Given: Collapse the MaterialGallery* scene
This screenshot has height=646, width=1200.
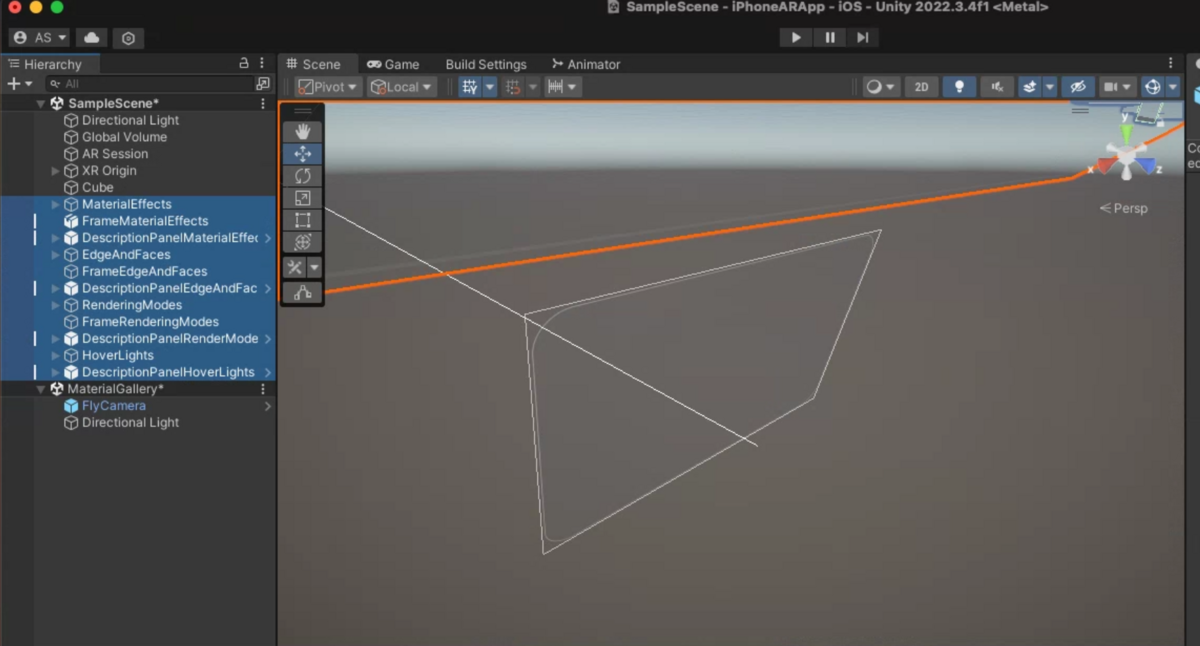Looking at the screenshot, I should (x=41, y=389).
